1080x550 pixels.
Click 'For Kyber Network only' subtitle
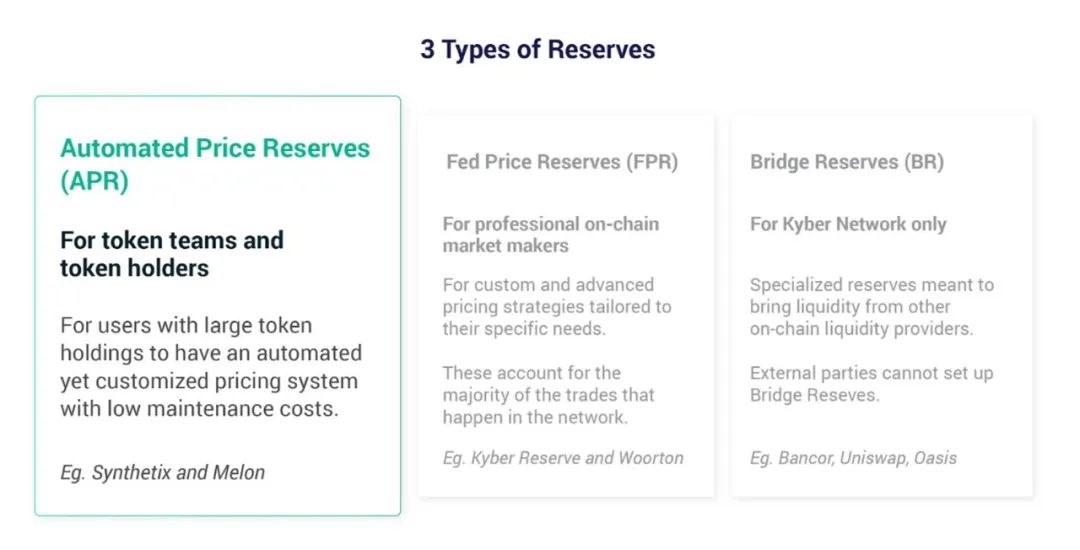coord(848,224)
